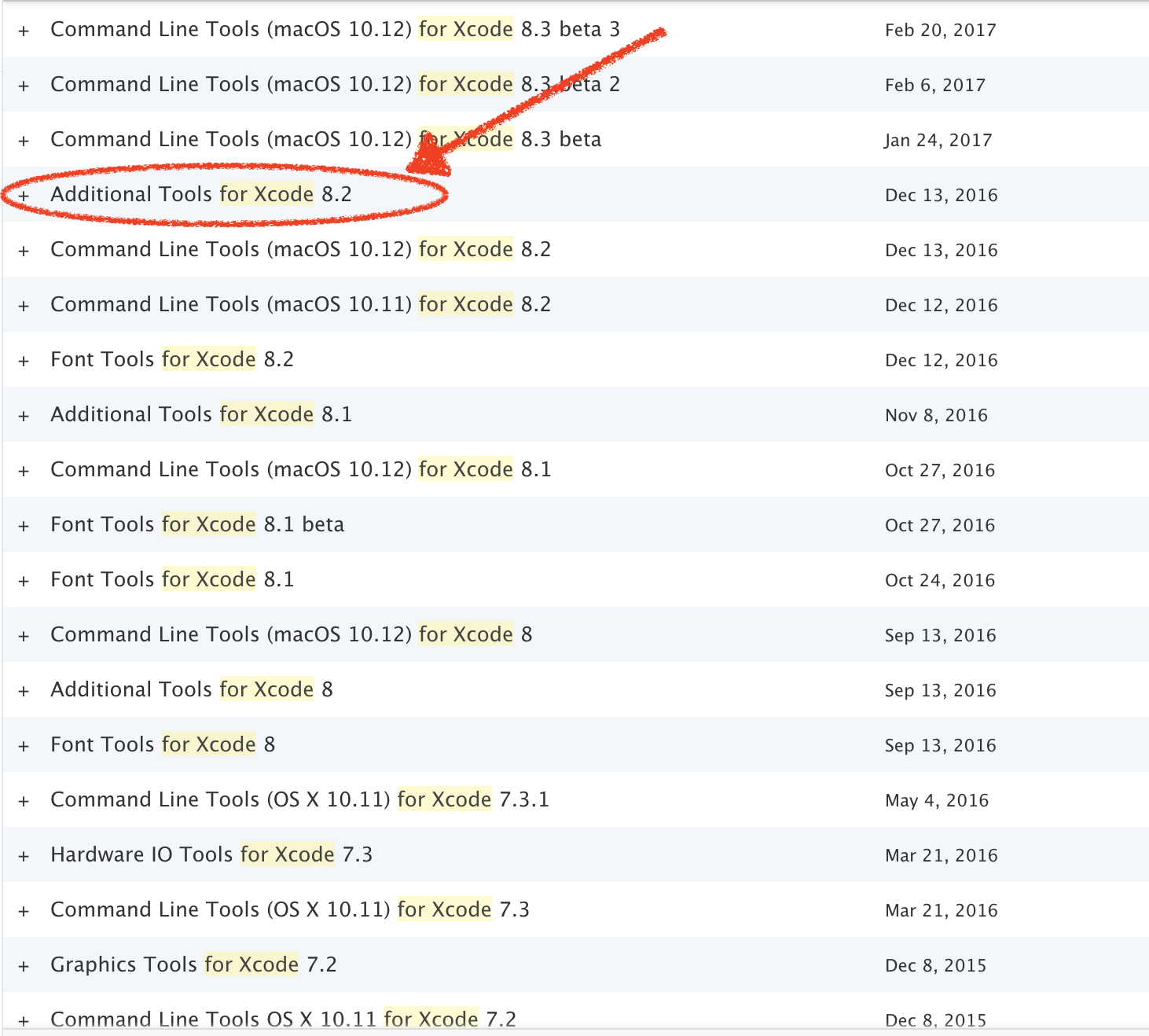This screenshot has width=1149, height=1036.
Task: Click Sep 13, 2016 in Additional Tools 8 row
Action: tap(941, 691)
